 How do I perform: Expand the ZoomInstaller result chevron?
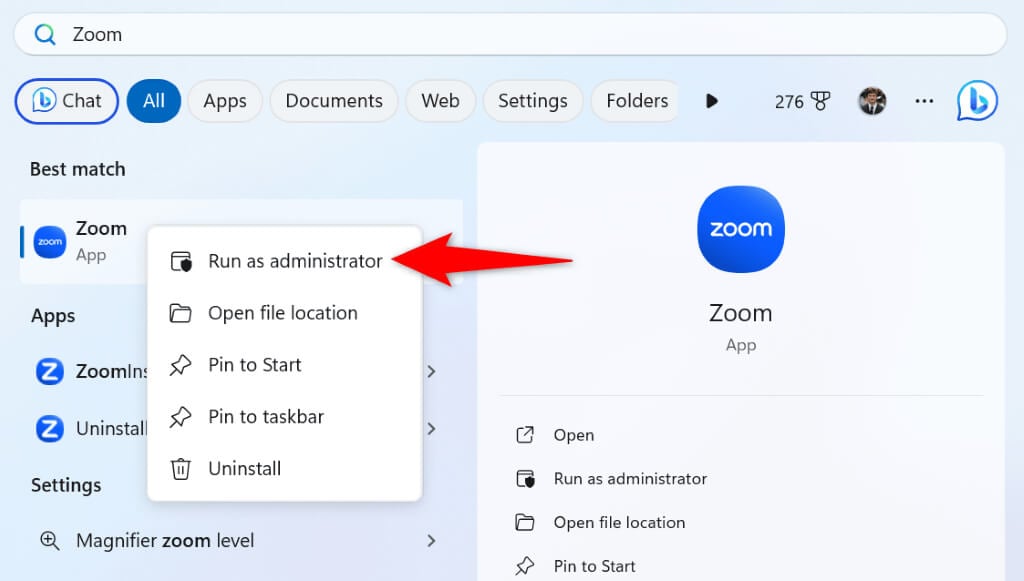tap(431, 371)
